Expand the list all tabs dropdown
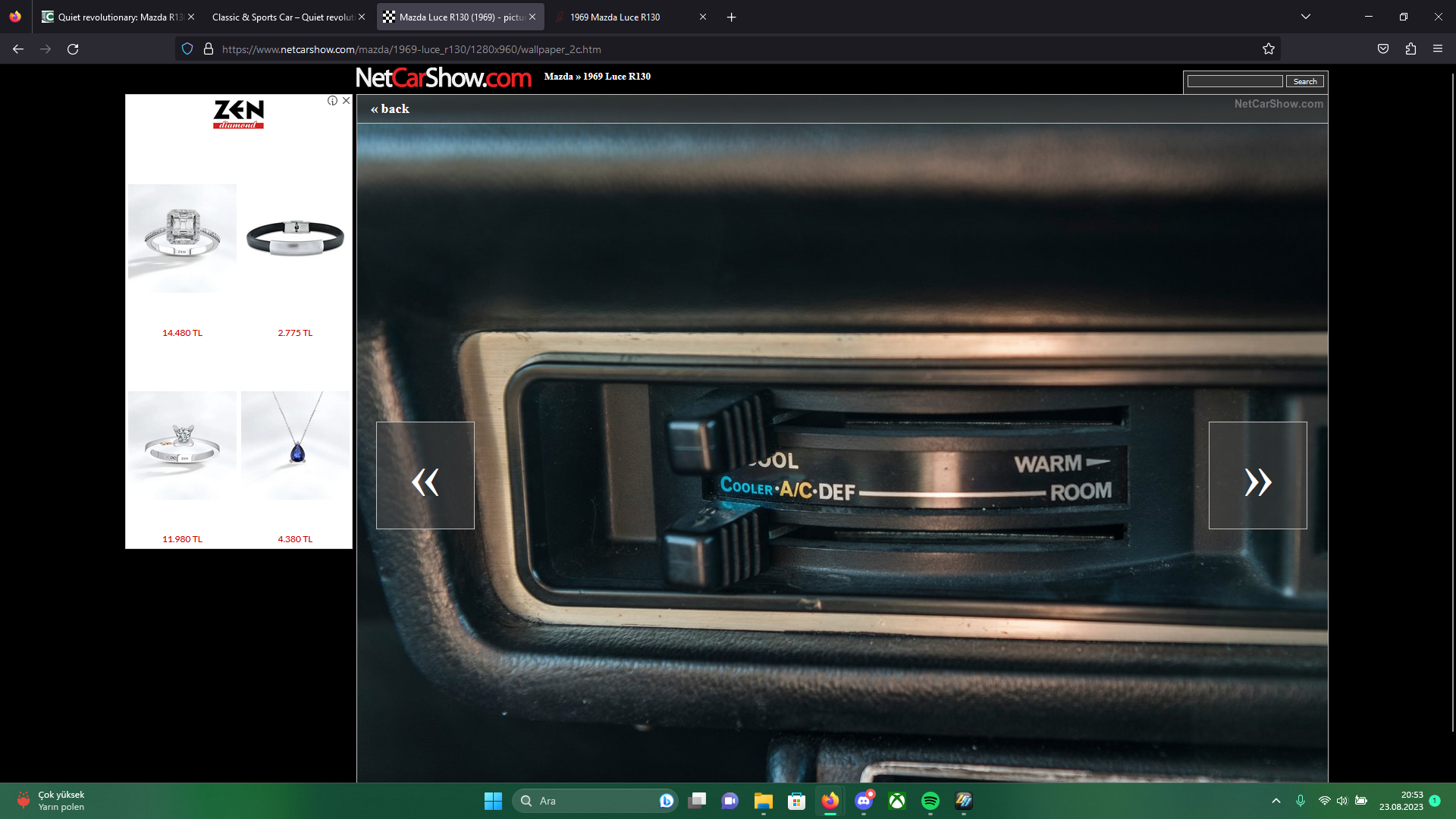1456x819 pixels. pos(1306,17)
